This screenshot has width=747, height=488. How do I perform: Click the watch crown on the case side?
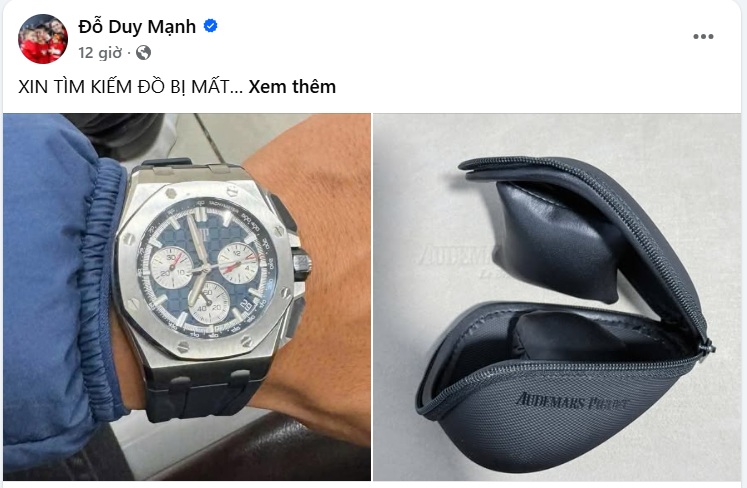(302, 265)
